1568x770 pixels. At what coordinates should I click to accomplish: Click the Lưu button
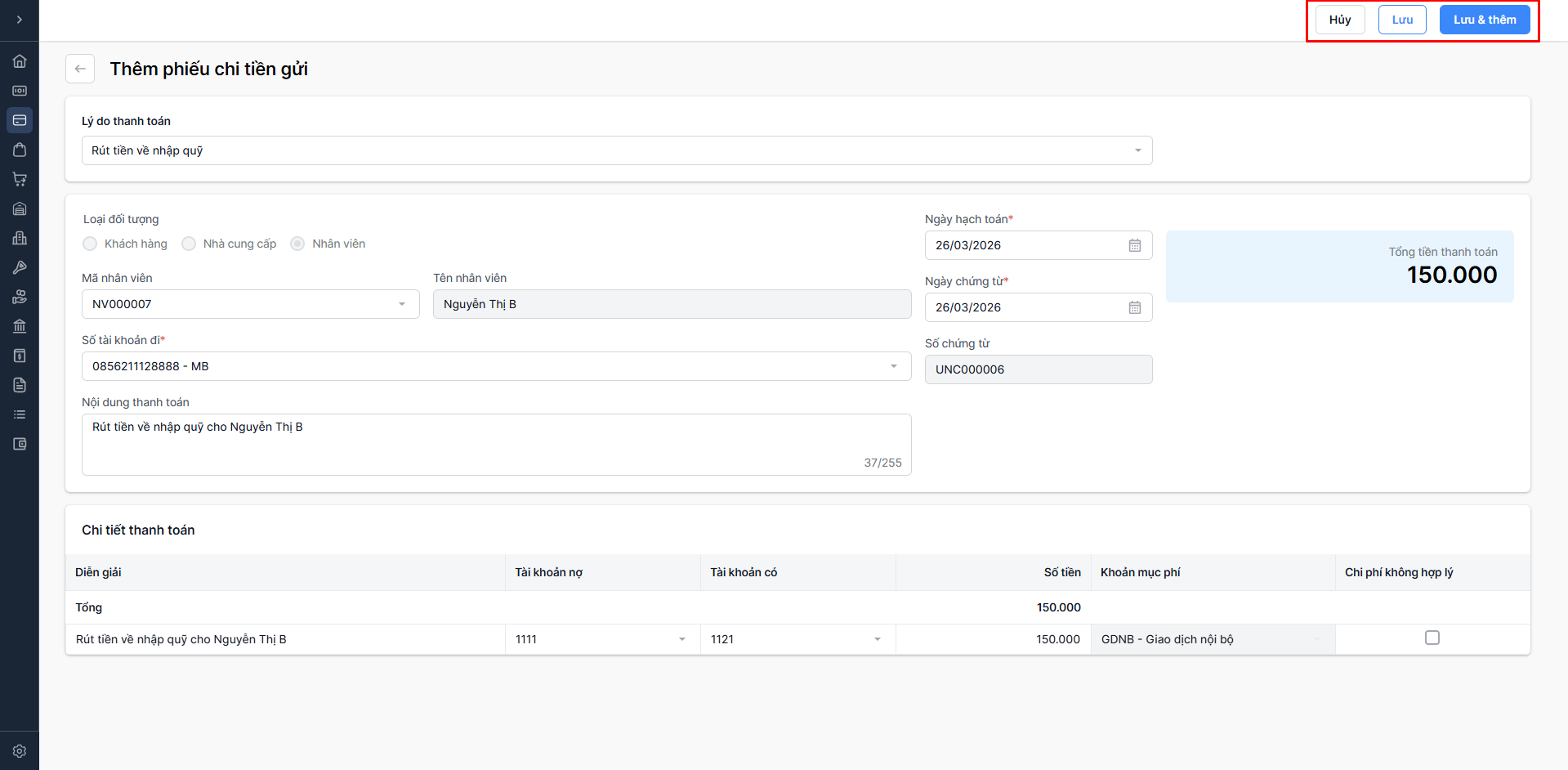click(x=1402, y=20)
